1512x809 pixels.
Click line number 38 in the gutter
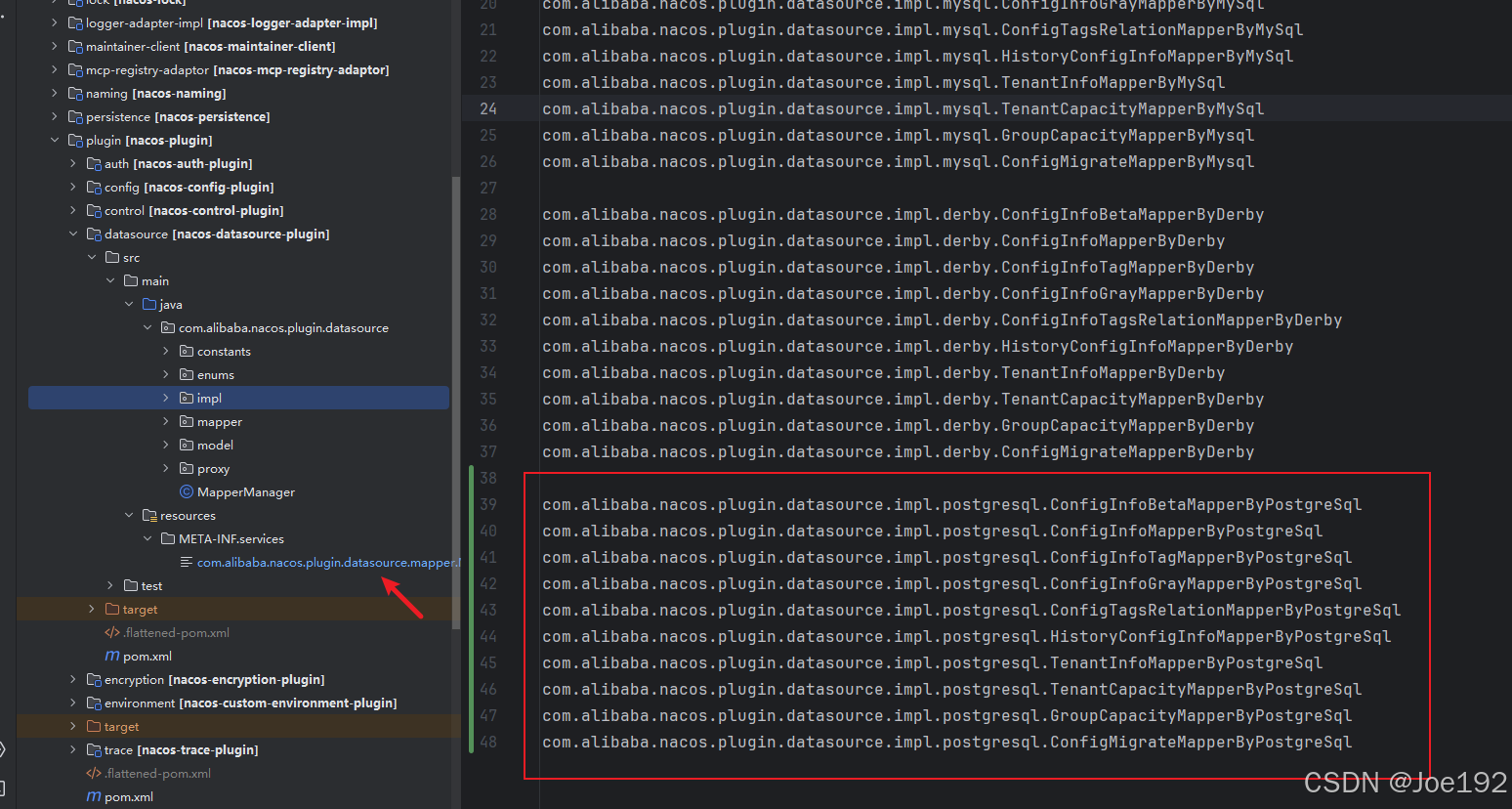[x=488, y=478]
